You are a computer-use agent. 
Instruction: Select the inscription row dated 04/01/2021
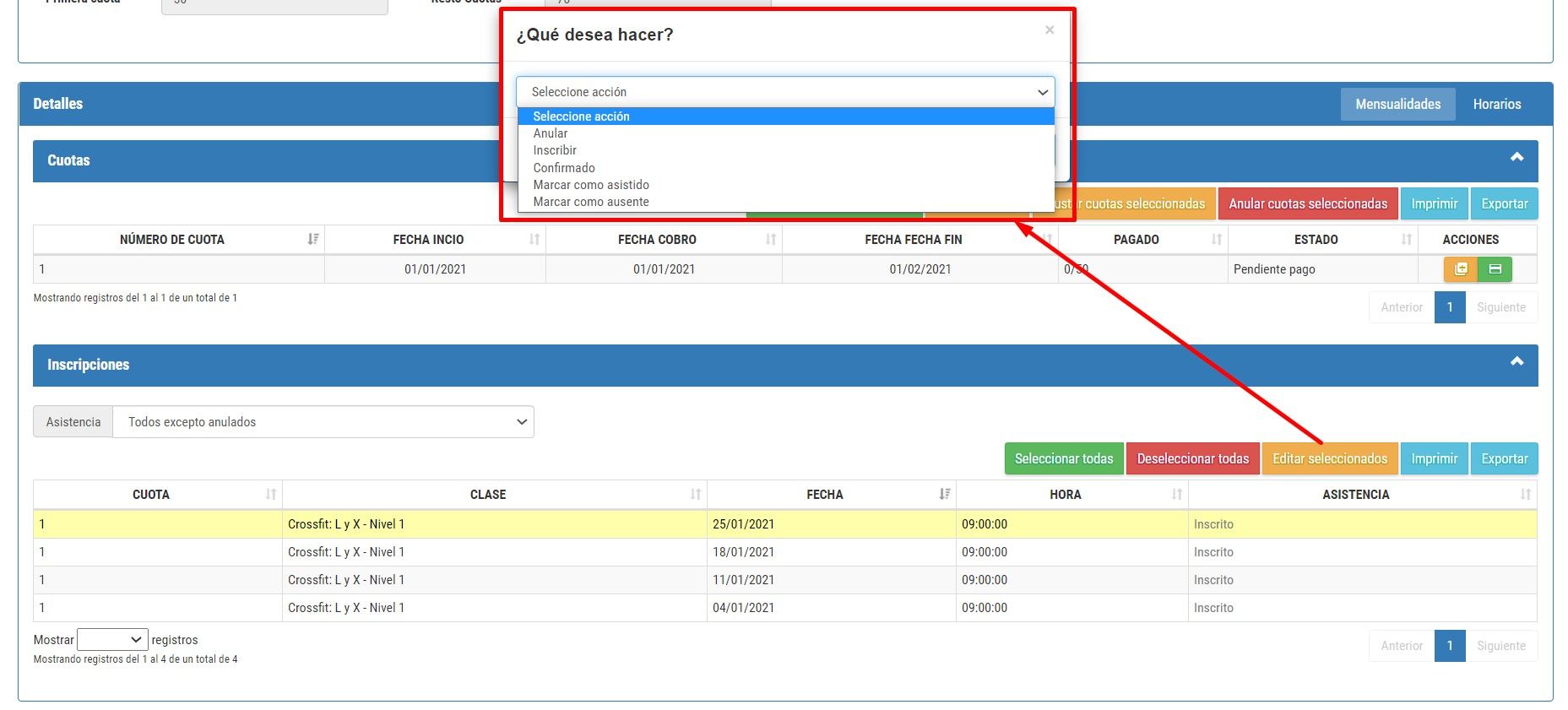point(785,608)
